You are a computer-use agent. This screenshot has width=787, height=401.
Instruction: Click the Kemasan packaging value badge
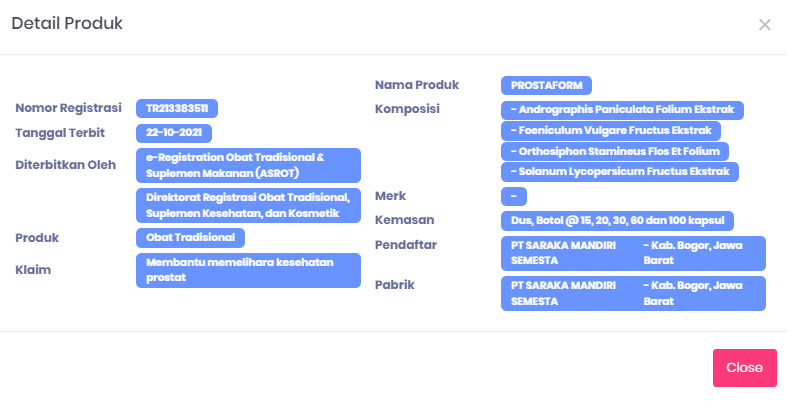(617, 221)
